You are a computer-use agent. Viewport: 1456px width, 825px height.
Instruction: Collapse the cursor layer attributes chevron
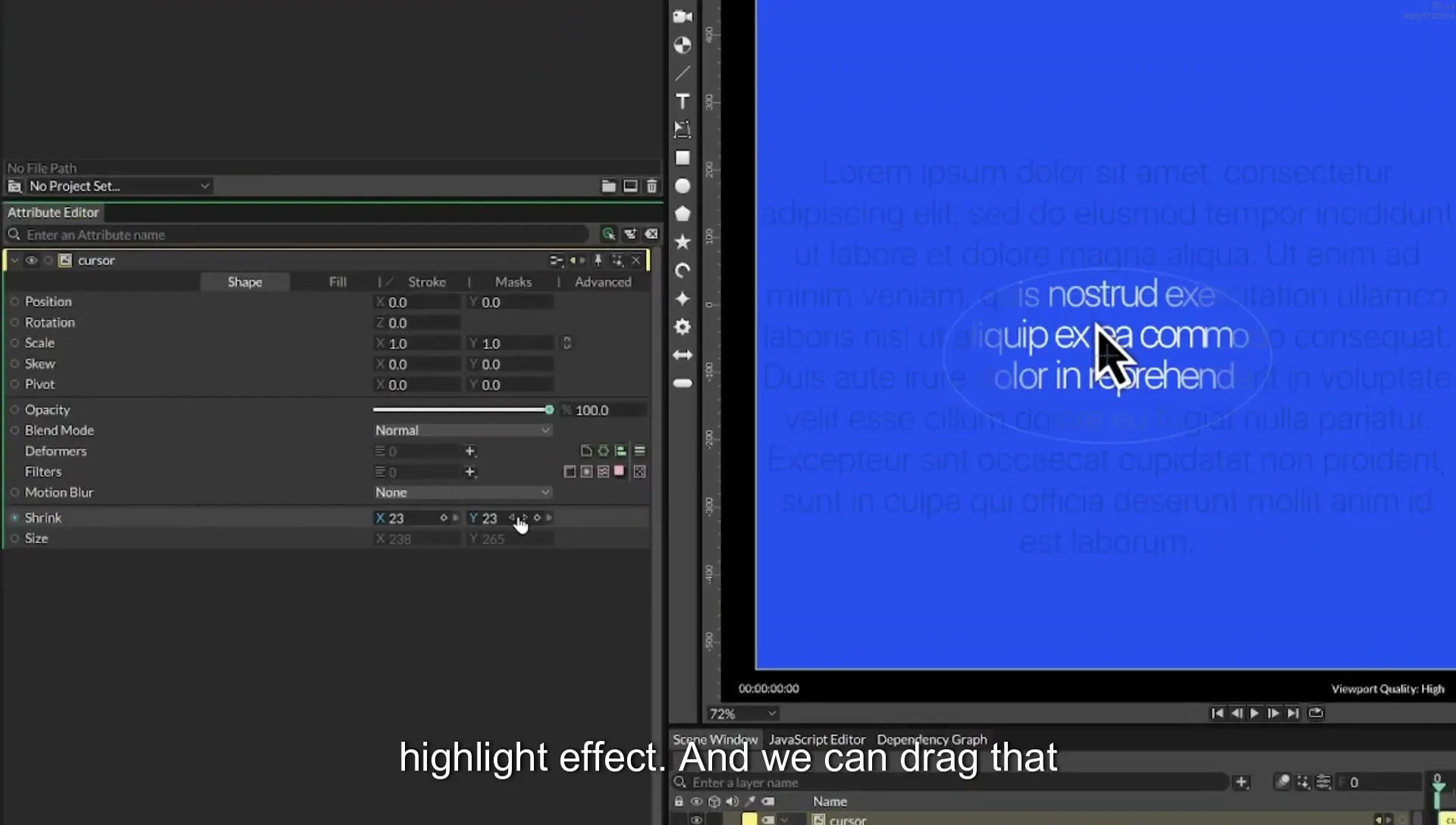(x=14, y=260)
